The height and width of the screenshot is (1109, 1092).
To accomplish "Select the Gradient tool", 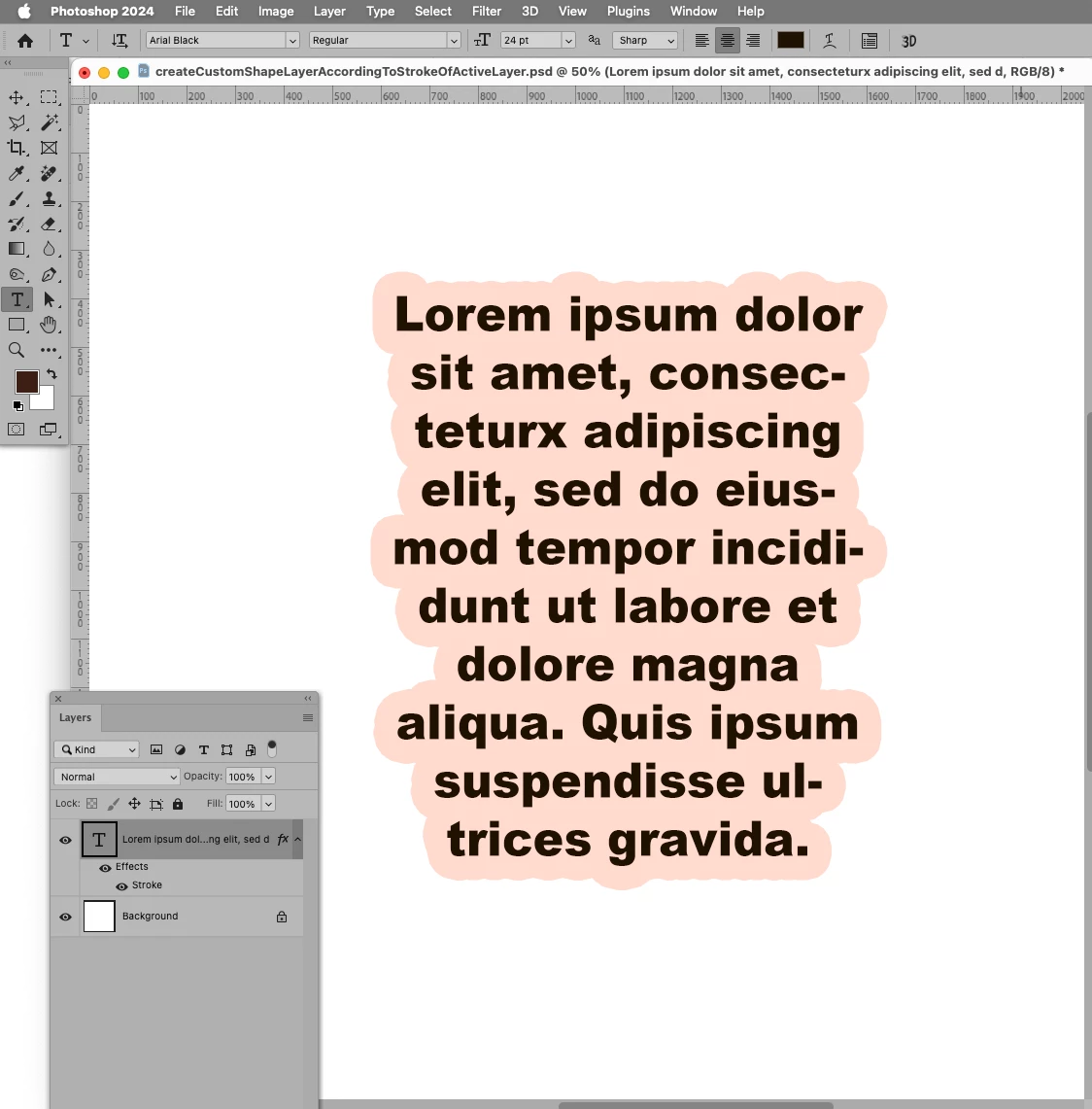I will (x=17, y=249).
